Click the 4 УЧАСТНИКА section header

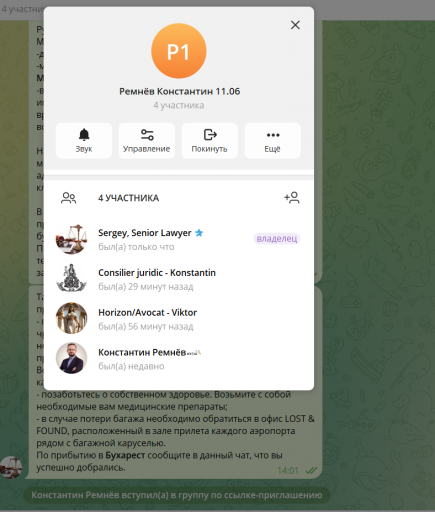[128, 198]
